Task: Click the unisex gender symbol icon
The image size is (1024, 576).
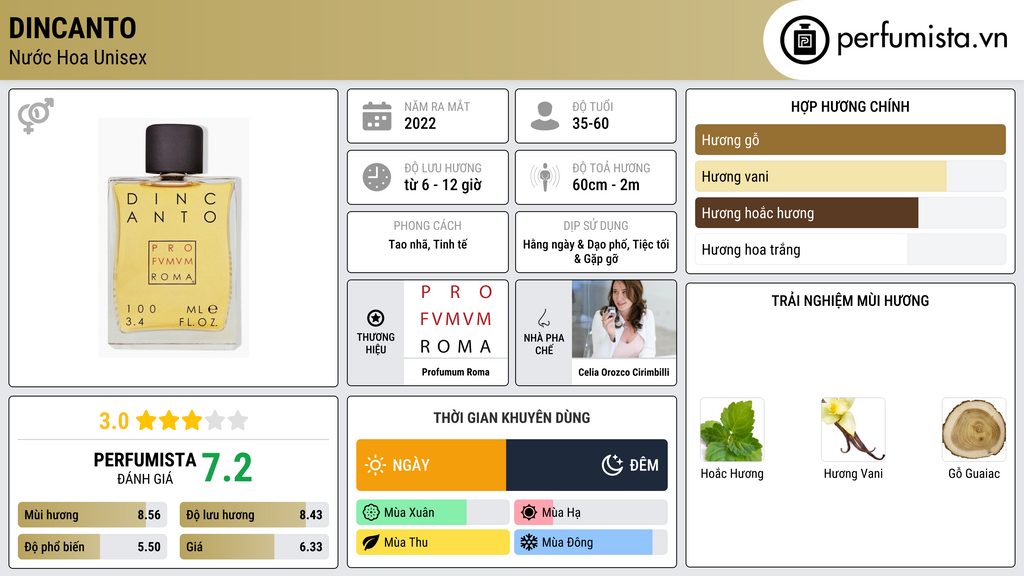Action: coord(35,116)
